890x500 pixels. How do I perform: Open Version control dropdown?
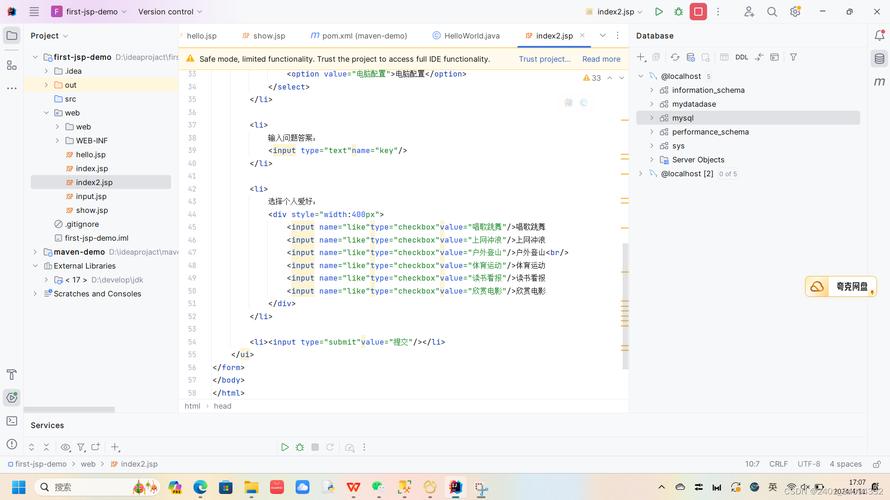tap(170, 11)
